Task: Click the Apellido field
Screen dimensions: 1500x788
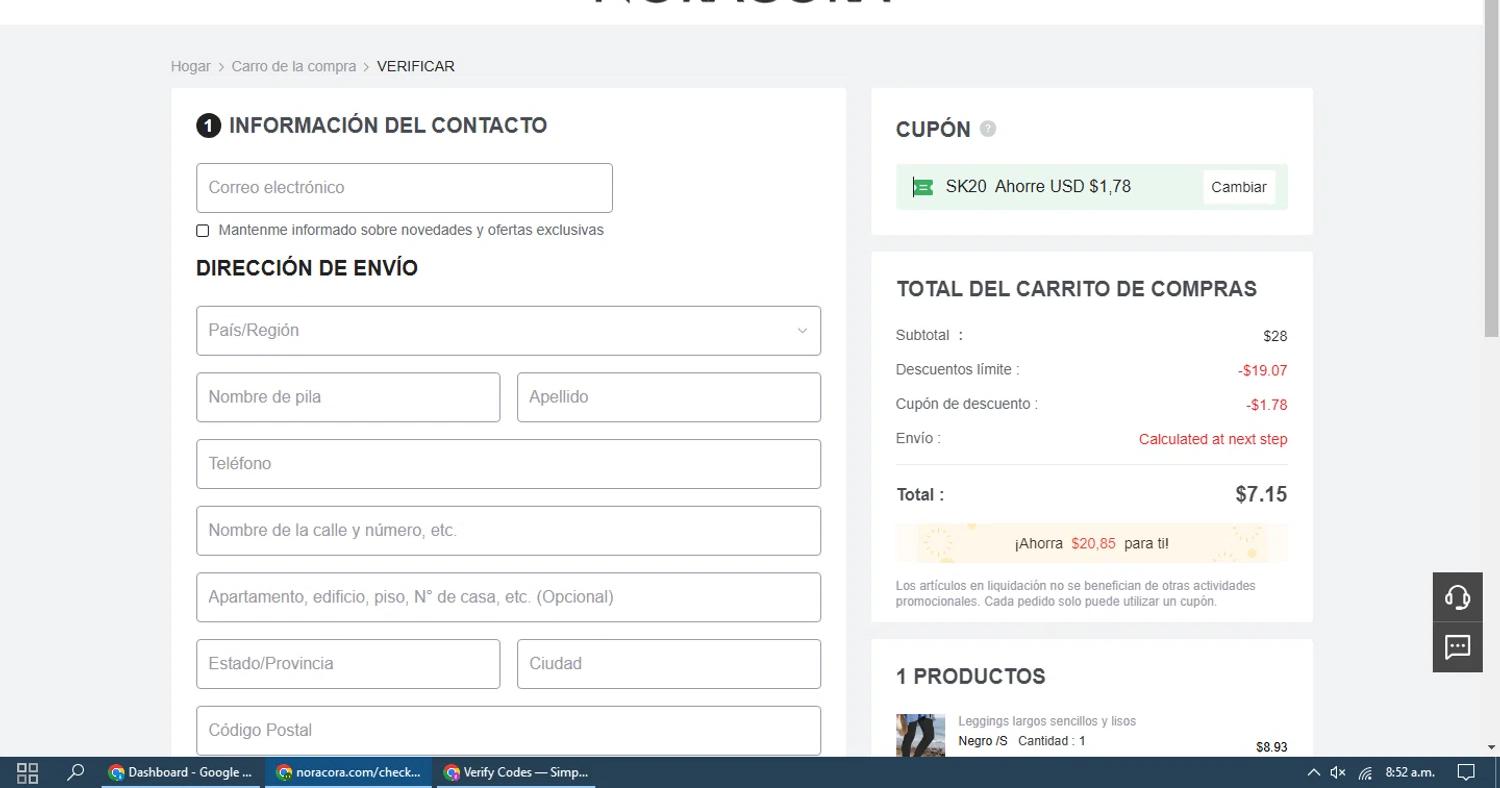Action: coord(669,397)
